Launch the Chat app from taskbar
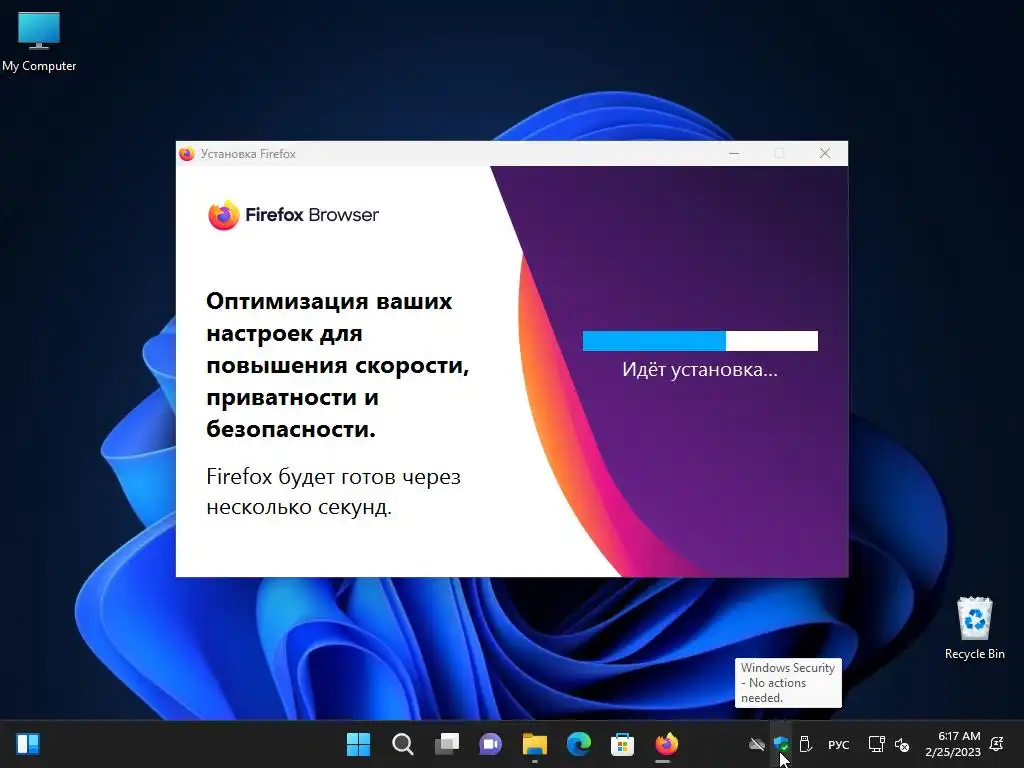The height and width of the screenshot is (768, 1024). (490, 744)
